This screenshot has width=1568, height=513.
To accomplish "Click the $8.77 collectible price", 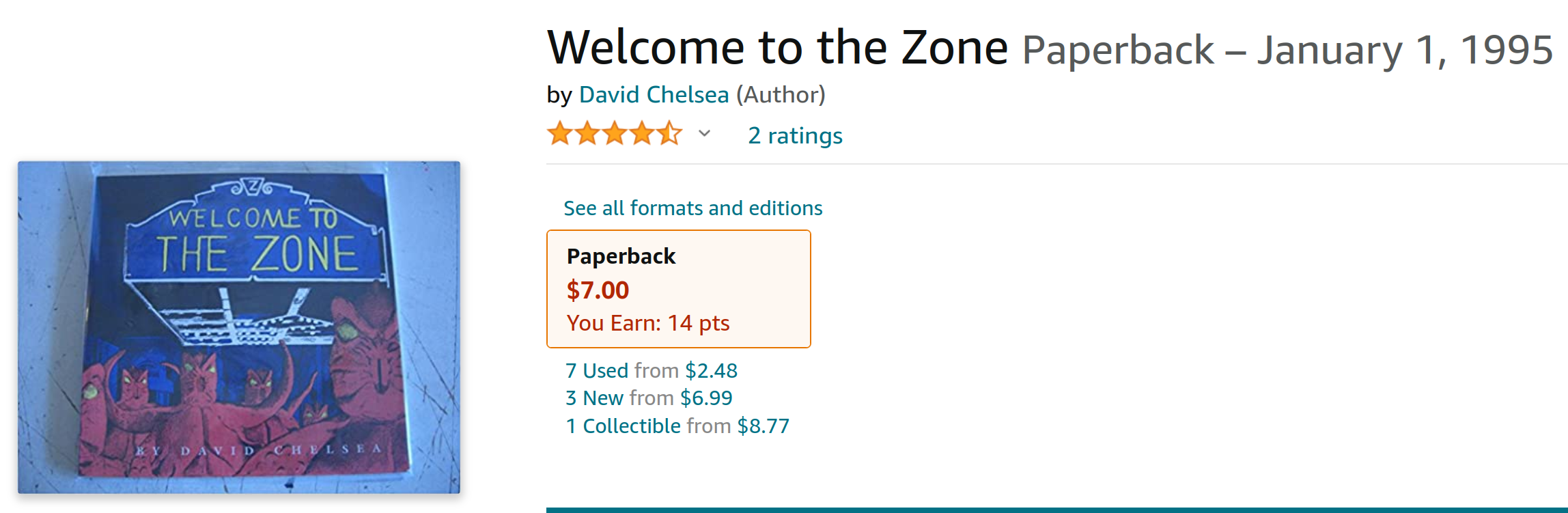I will pos(763,426).
